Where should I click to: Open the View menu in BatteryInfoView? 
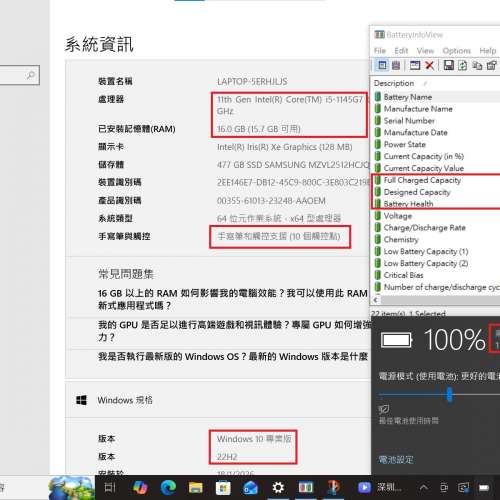click(x=425, y=51)
